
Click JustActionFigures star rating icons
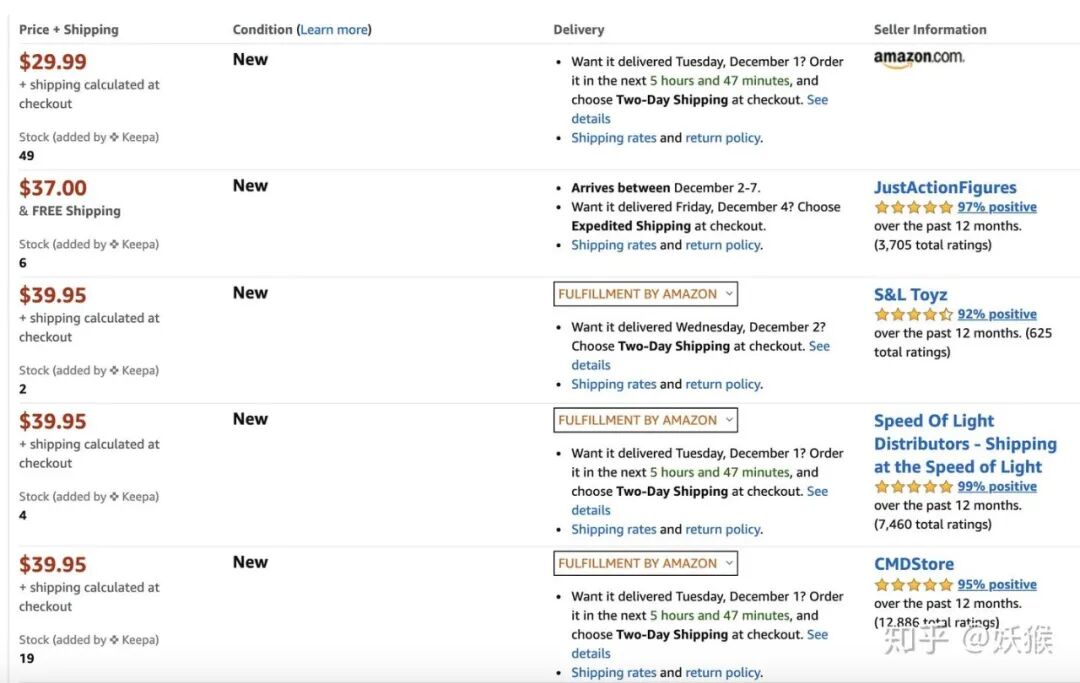[913, 207]
